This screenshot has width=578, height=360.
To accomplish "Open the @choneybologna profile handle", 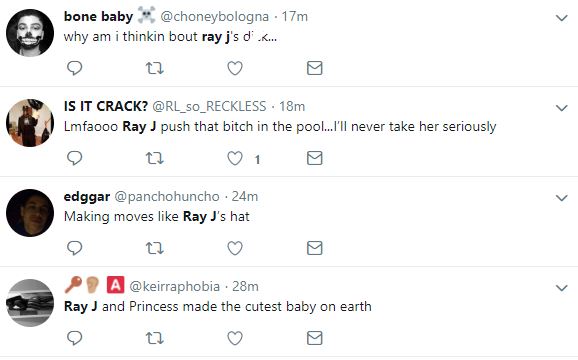I will point(215,17).
